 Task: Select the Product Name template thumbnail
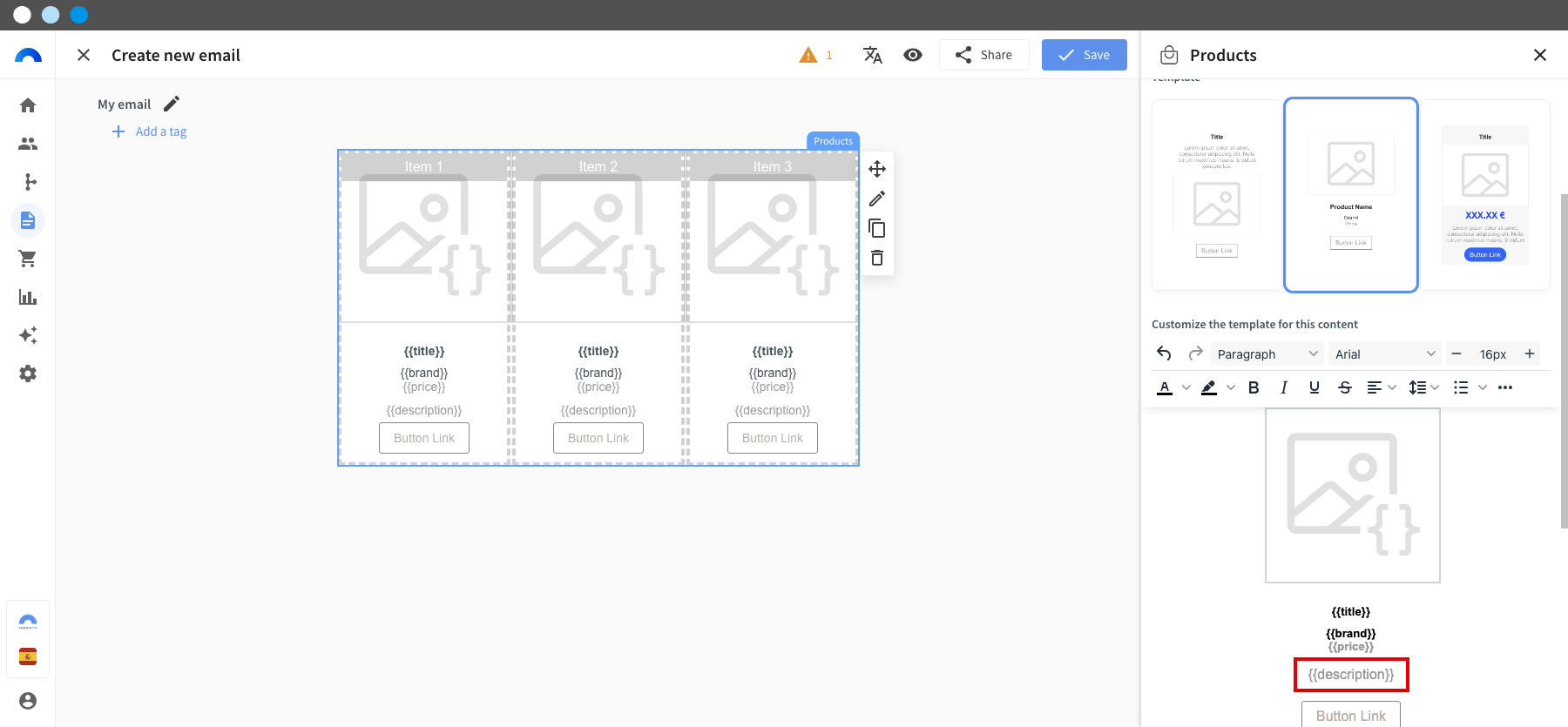tap(1351, 195)
